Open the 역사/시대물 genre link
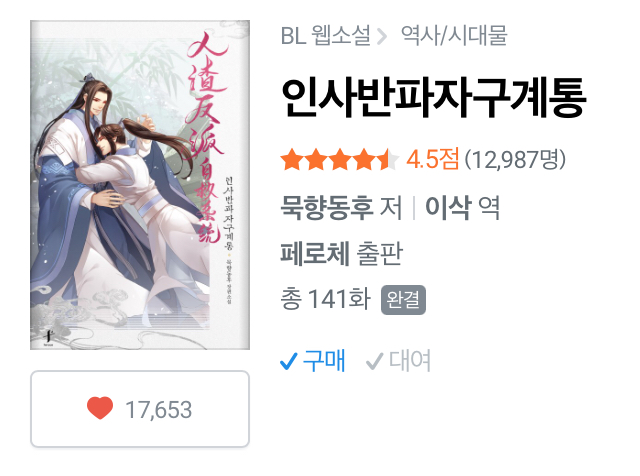Screen dimensions: 640x476 [454, 36]
